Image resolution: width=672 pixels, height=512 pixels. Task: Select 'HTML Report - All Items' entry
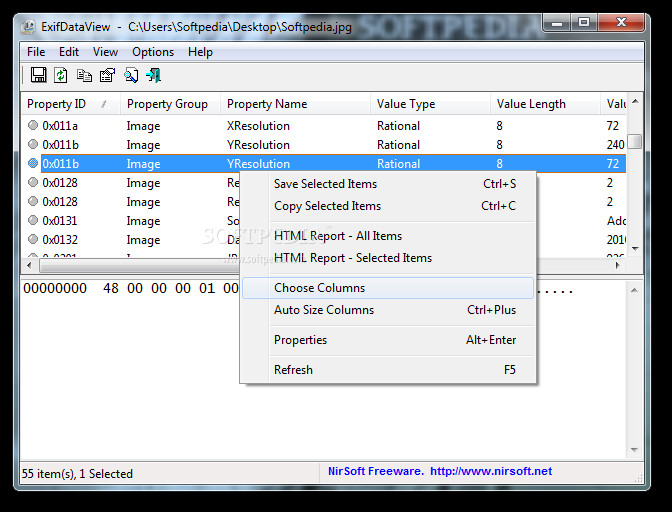click(337, 236)
